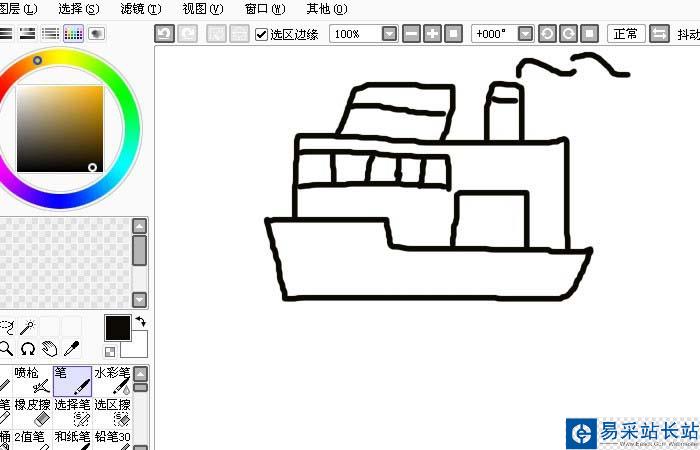Select the eyedropper color picker tool
700x450 pixels.
[71, 349]
